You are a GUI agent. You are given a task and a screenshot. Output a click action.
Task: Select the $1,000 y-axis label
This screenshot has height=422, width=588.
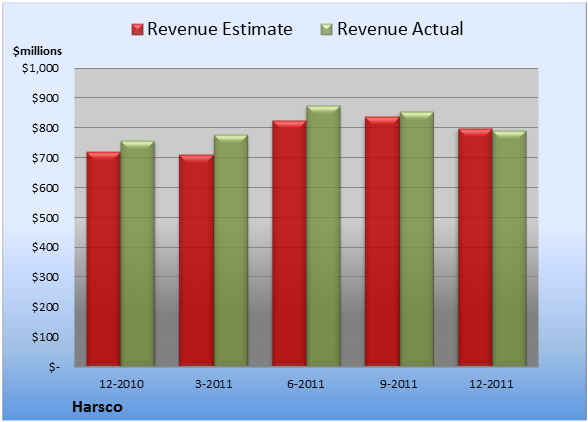[x=40, y=68]
